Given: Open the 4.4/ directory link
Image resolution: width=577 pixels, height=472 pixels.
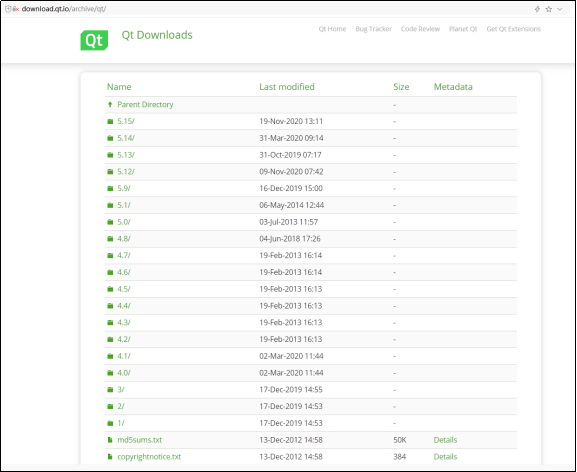Looking at the screenshot, I should tap(124, 306).
